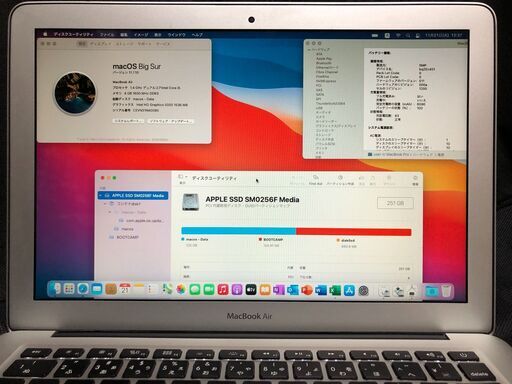This screenshot has height=384, width=512.
Task: Open the Photos app in Dock
Action: point(181,290)
